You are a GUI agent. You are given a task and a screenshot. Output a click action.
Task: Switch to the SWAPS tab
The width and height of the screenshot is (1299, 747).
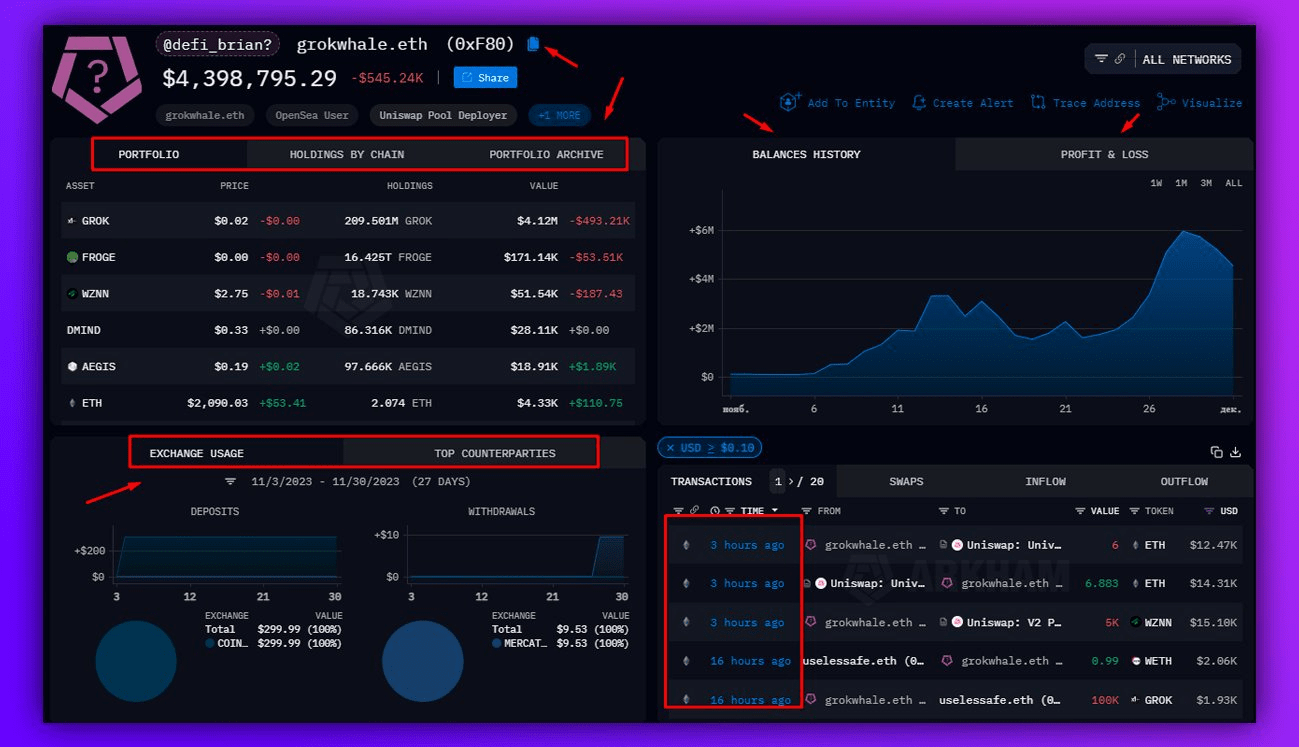906,481
